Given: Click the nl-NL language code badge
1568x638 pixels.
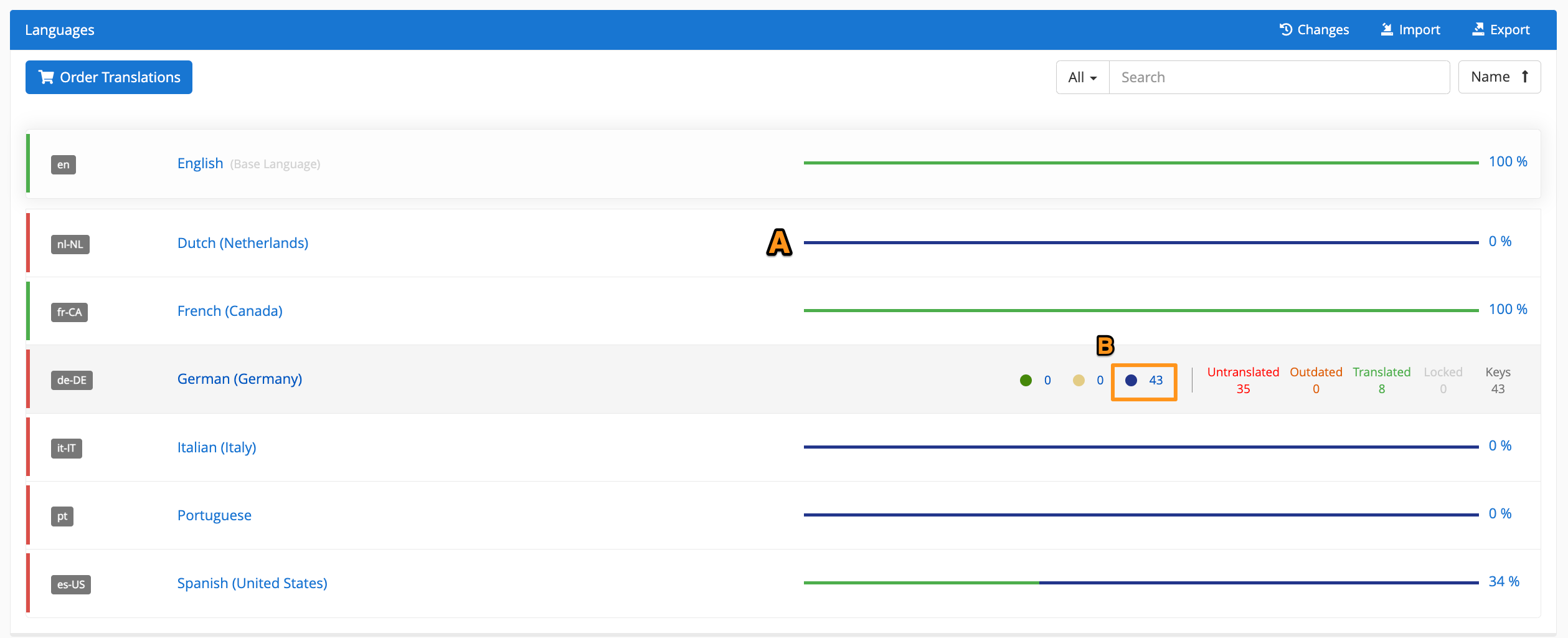Looking at the screenshot, I should 70,244.
